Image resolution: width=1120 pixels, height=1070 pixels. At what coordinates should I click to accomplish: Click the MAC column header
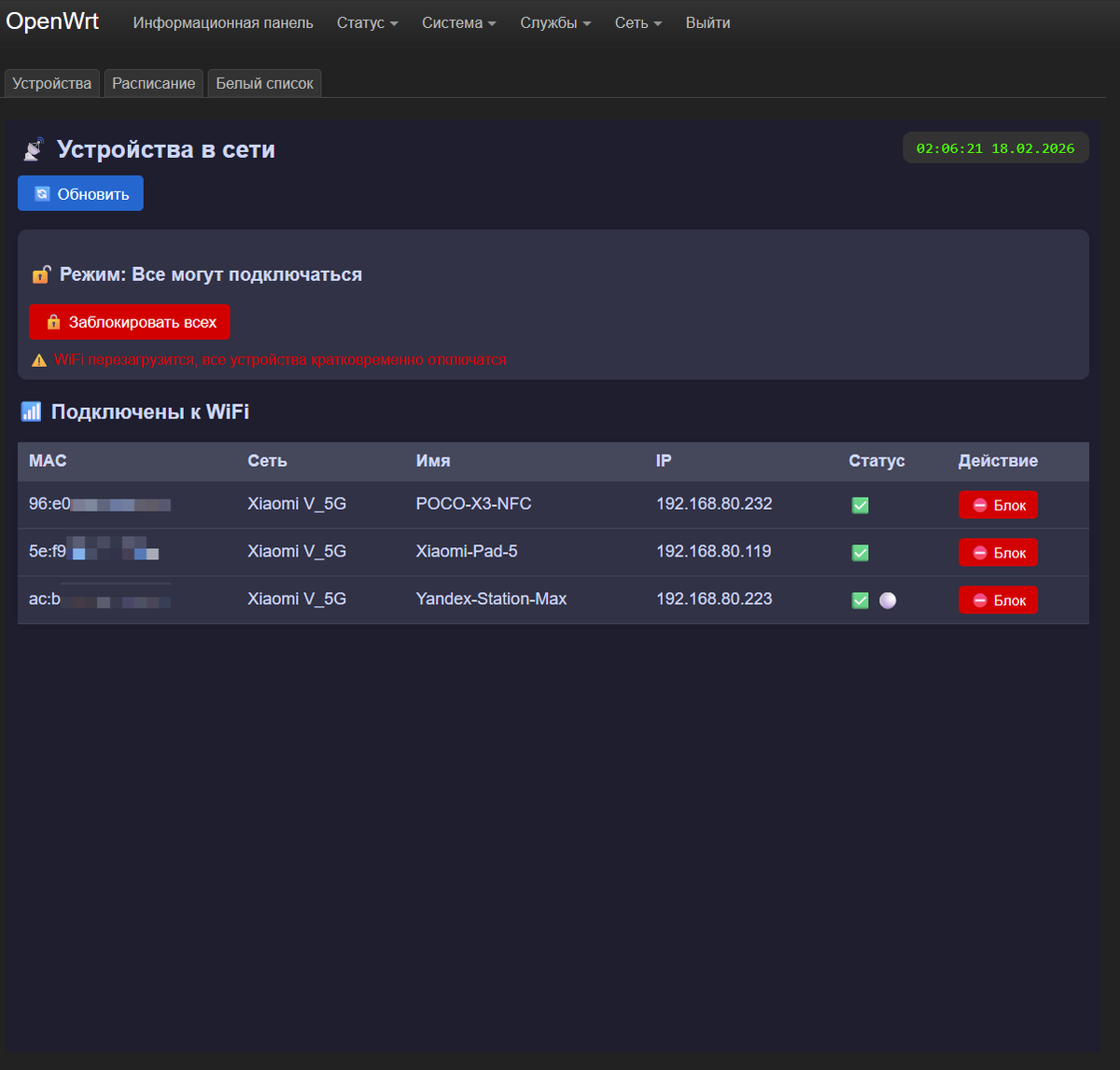click(48, 460)
